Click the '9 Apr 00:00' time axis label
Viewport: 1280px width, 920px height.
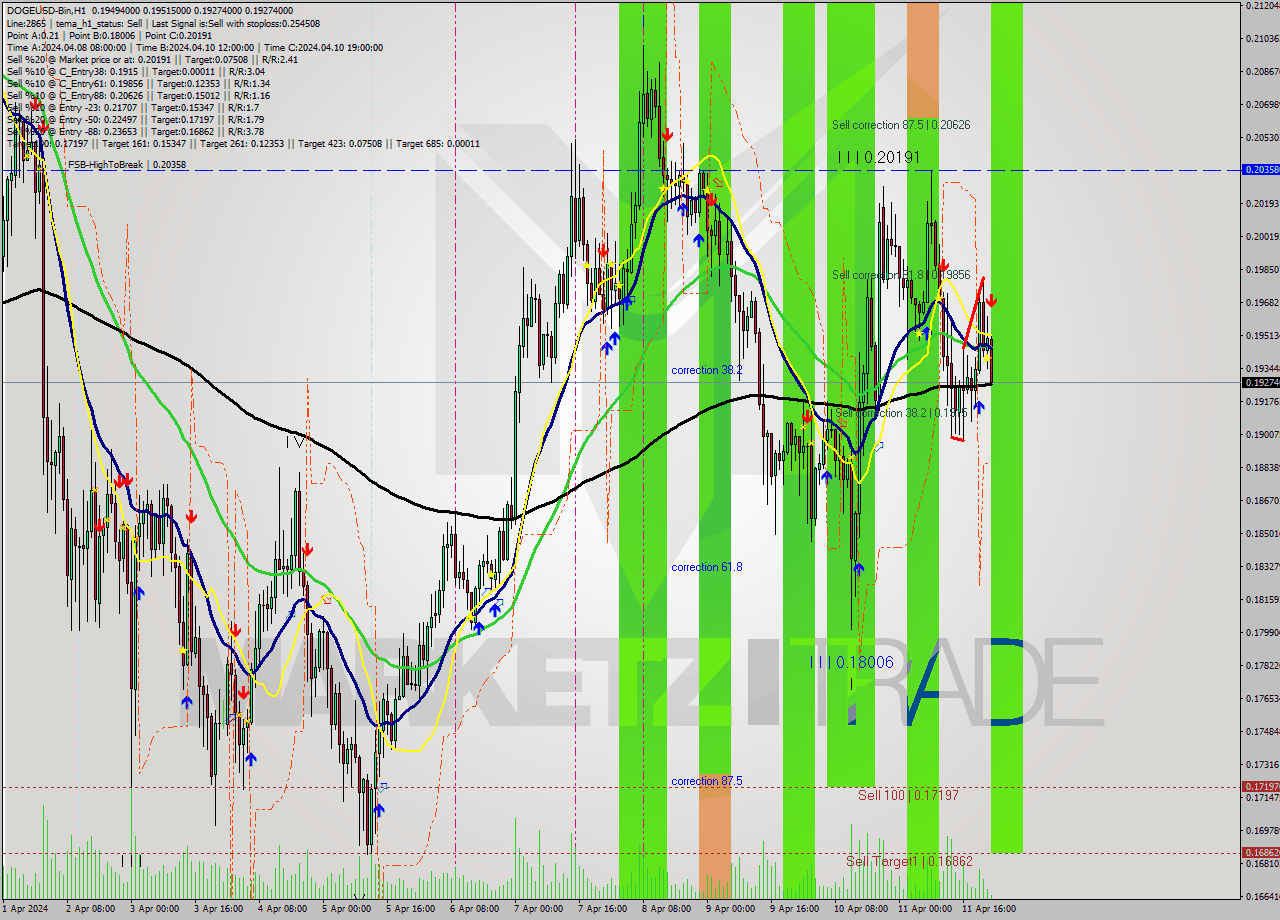(x=731, y=909)
